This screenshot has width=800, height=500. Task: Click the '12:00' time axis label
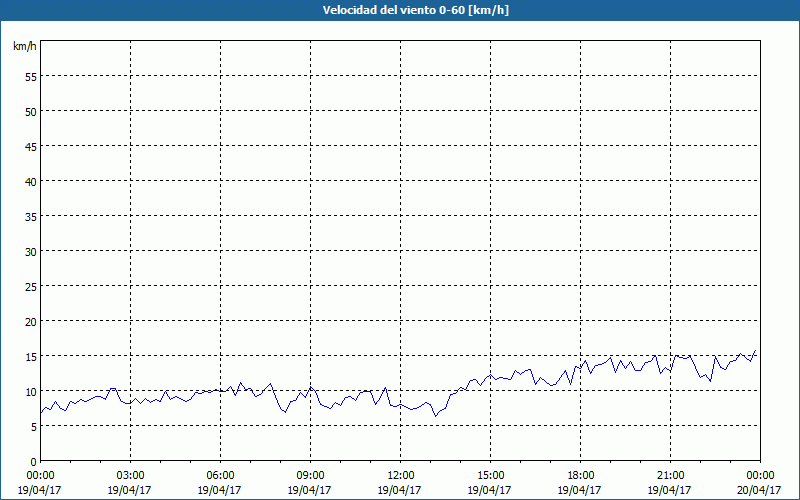(x=401, y=476)
